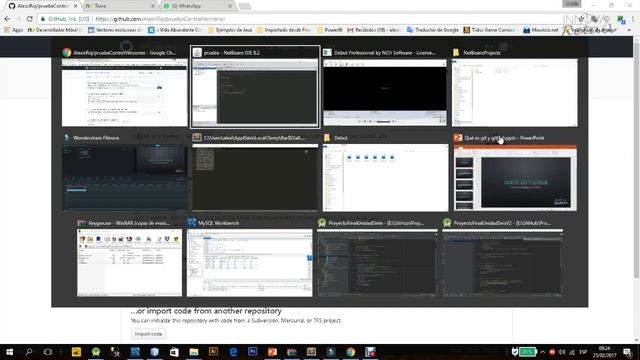
Task: Open Microsoft Edge from taskbar
Action: click(x=233, y=352)
